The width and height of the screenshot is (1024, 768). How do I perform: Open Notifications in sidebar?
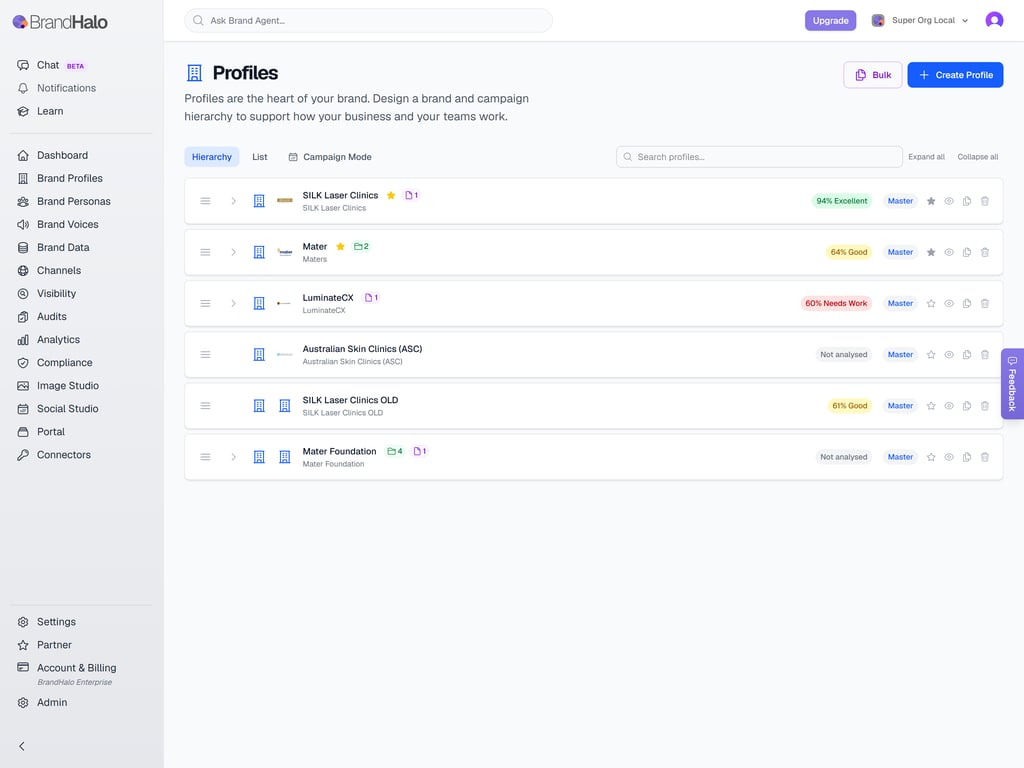(x=57, y=88)
